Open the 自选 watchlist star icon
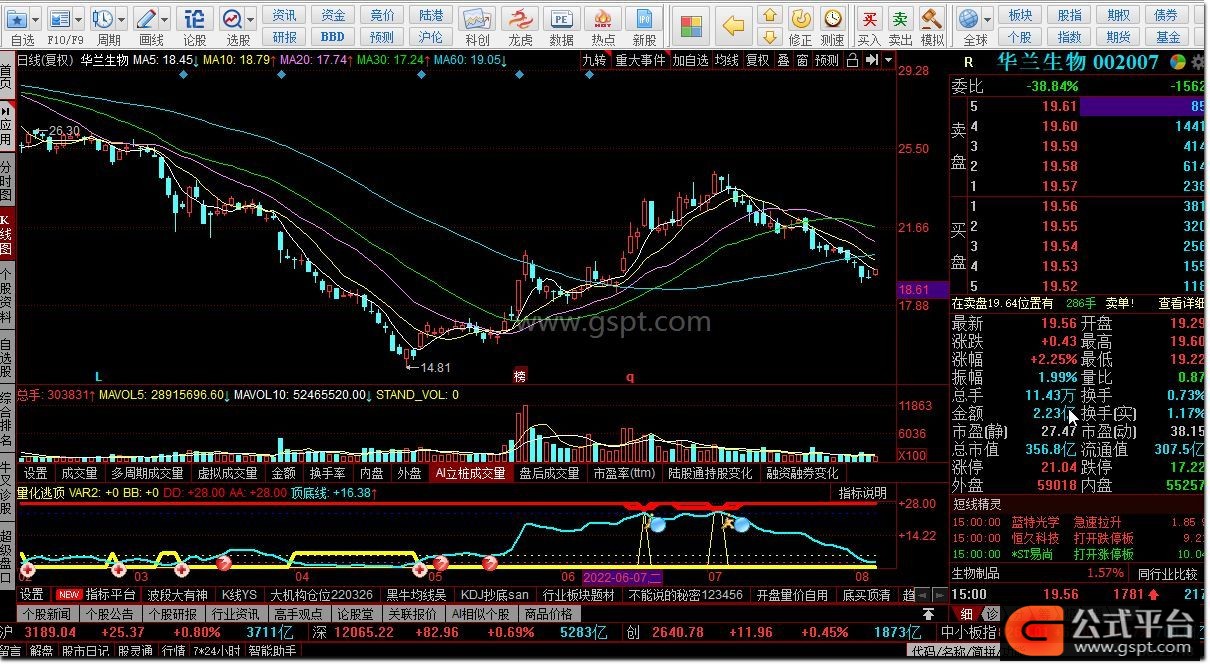This screenshot has width=1210, height=664. point(16,19)
